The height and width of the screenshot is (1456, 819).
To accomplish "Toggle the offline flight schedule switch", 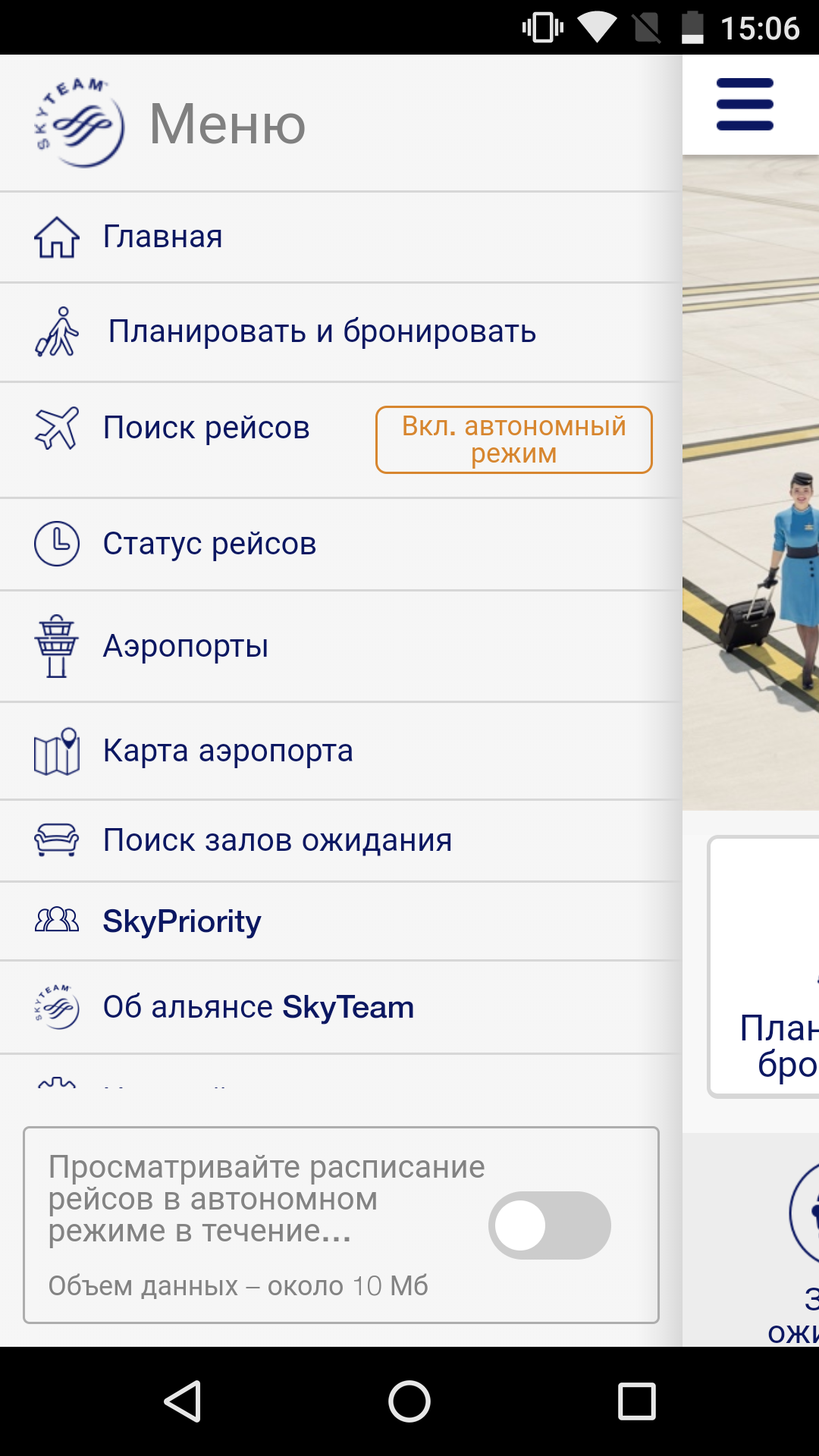I will click(550, 1225).
